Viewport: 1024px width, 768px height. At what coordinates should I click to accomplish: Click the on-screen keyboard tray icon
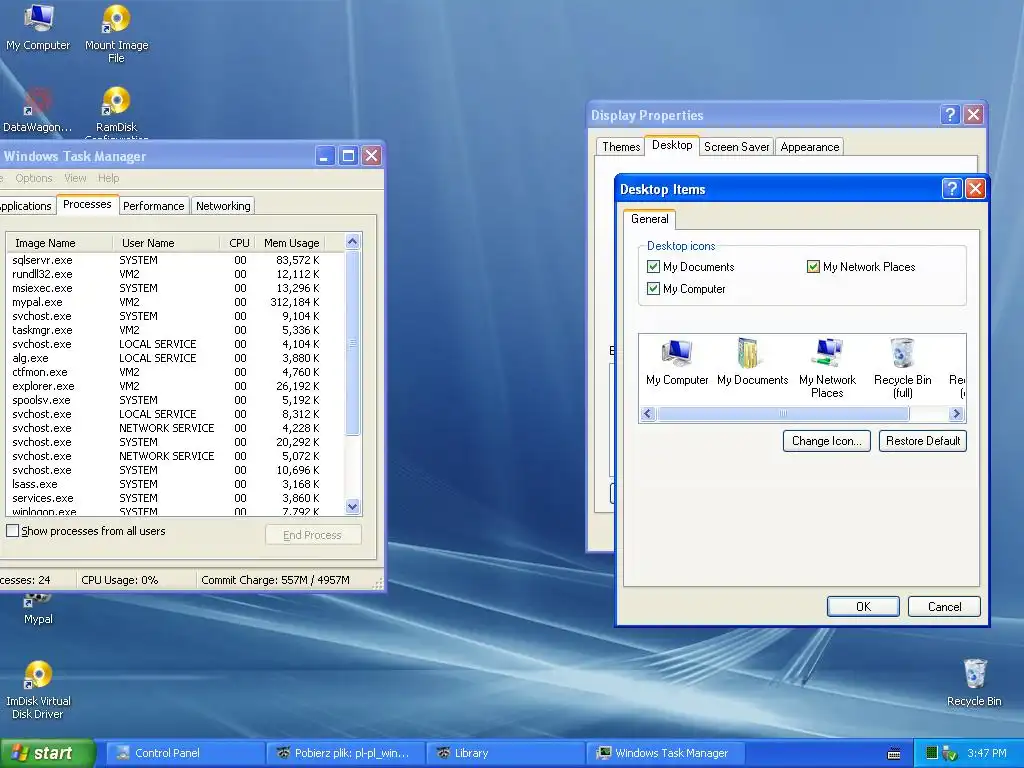[x=894, y=754]
